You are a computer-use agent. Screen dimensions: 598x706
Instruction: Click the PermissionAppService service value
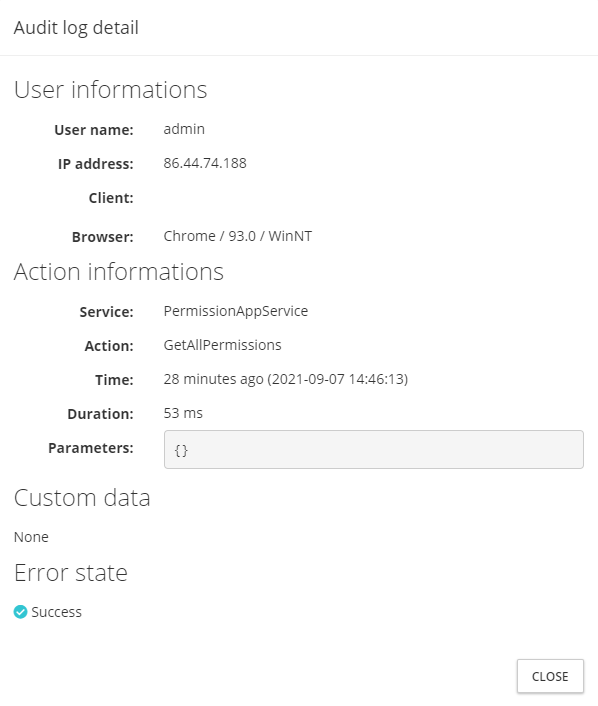236,311
